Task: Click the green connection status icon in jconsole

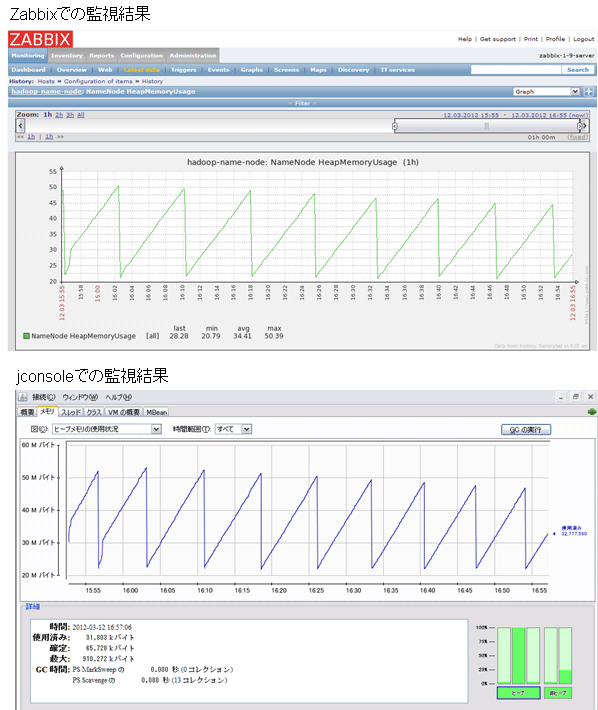Action: (x=592, y=412)
